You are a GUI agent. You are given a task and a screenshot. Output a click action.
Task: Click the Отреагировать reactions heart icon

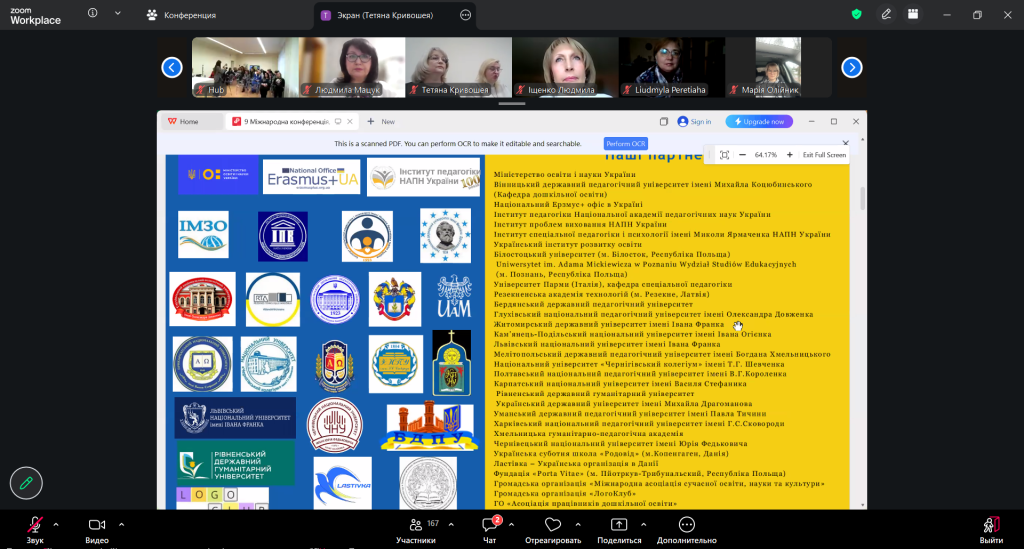click(553, 525)
